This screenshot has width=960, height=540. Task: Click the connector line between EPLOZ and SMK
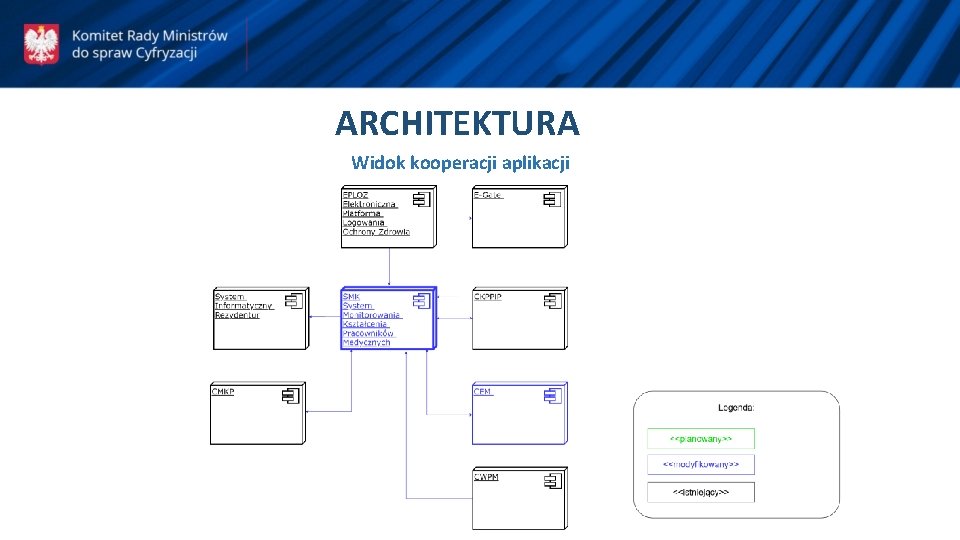389,267
